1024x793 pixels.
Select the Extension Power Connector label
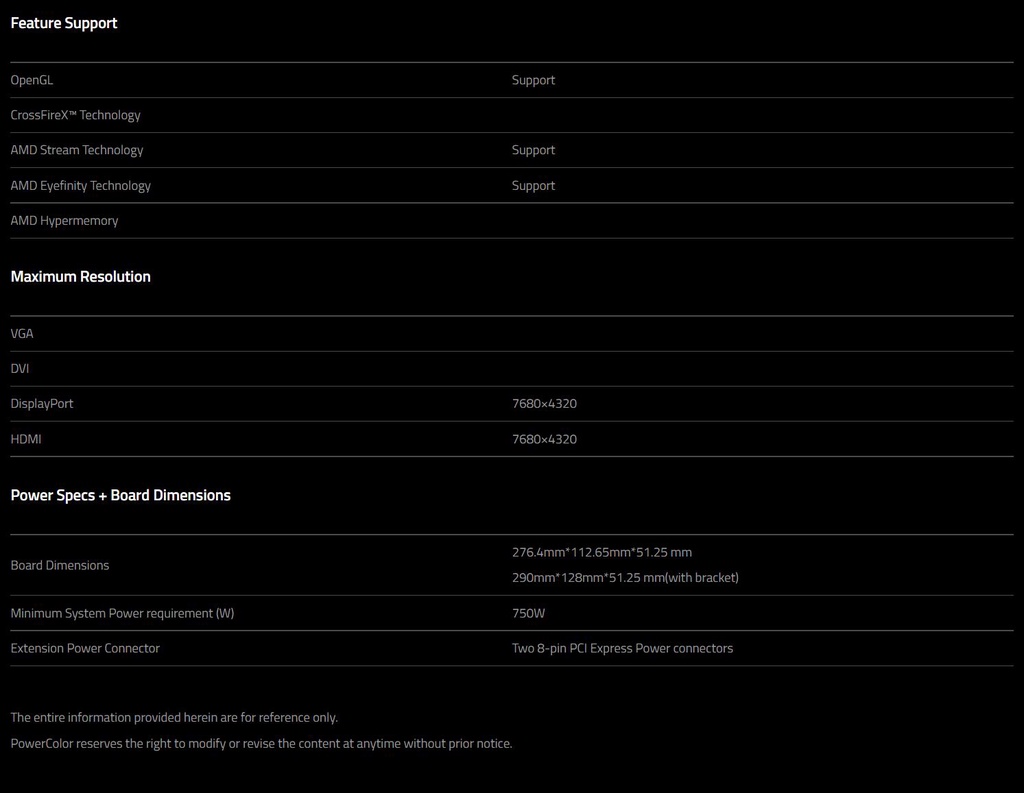(x=85, y=648)
